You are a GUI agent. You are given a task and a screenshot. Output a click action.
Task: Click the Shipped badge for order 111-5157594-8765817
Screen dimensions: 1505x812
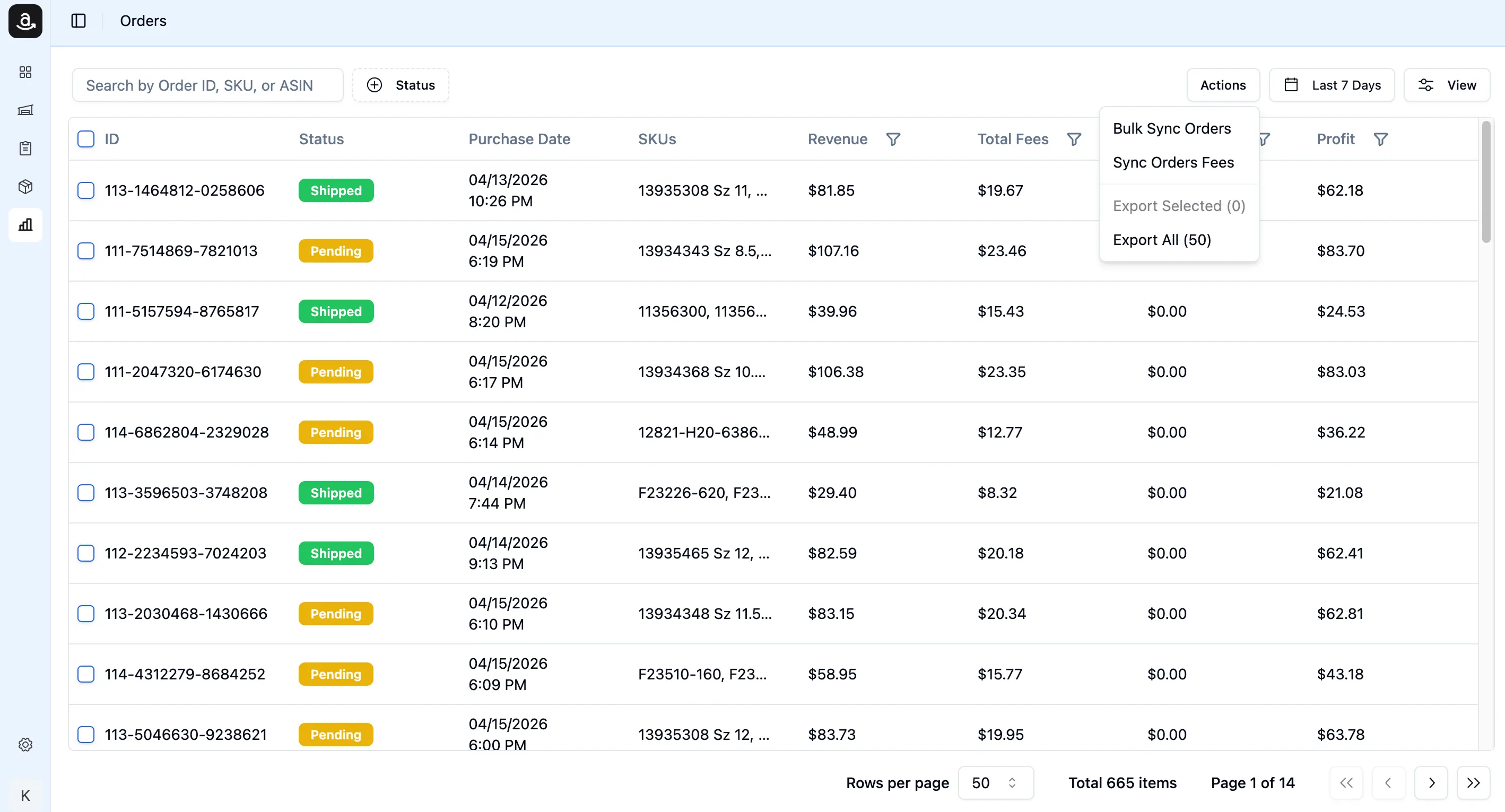[x=336, y=311]
